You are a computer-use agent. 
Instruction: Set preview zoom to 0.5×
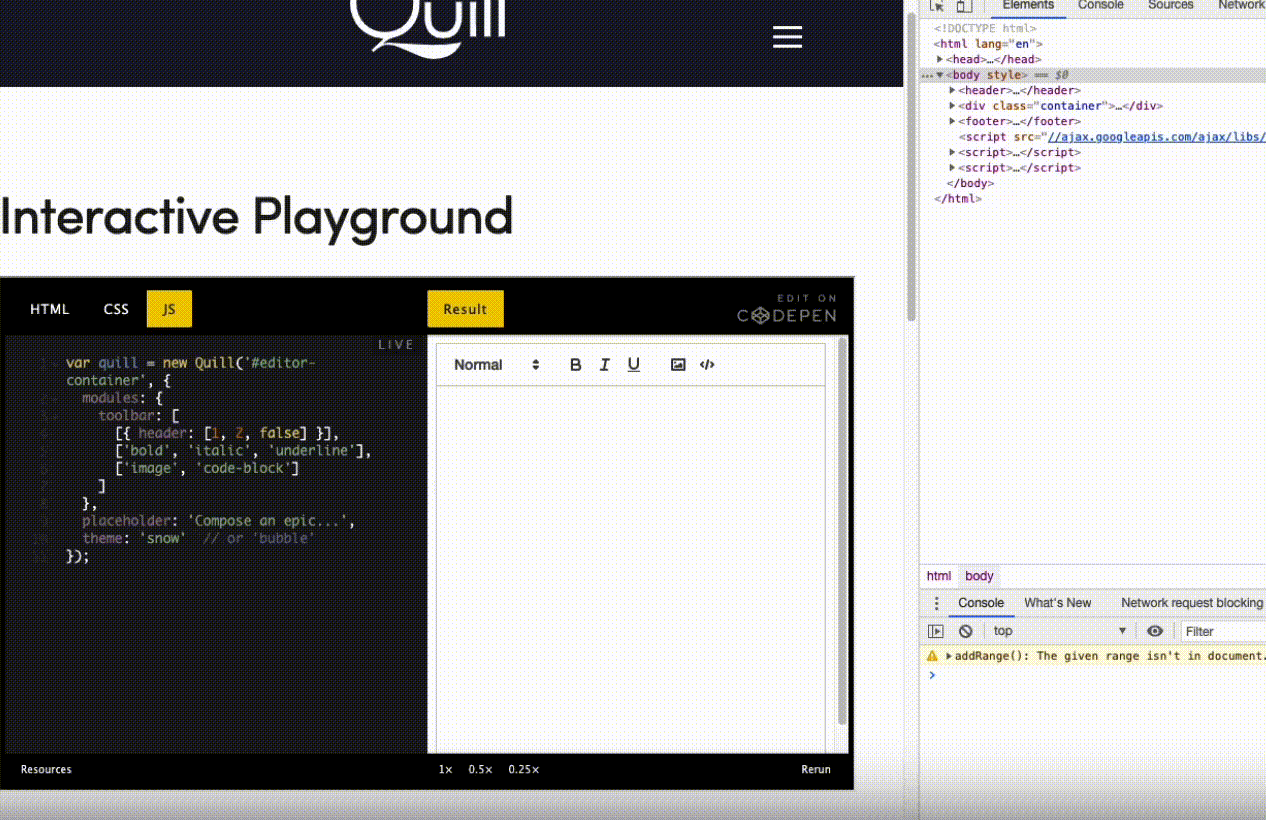480,769
